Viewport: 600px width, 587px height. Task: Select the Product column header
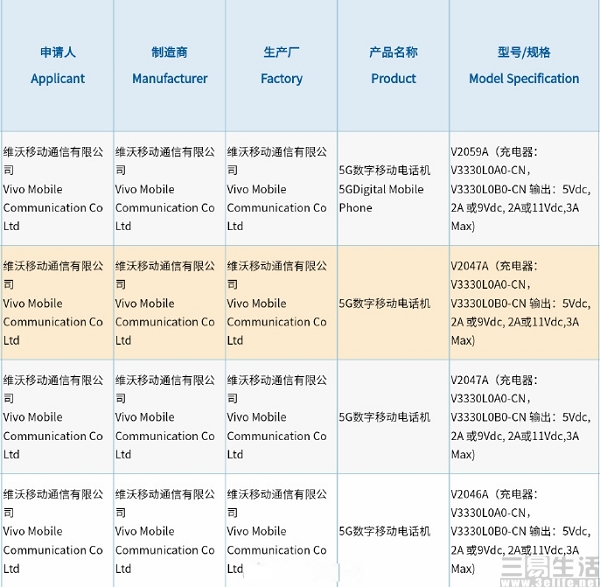coord(393,66)
